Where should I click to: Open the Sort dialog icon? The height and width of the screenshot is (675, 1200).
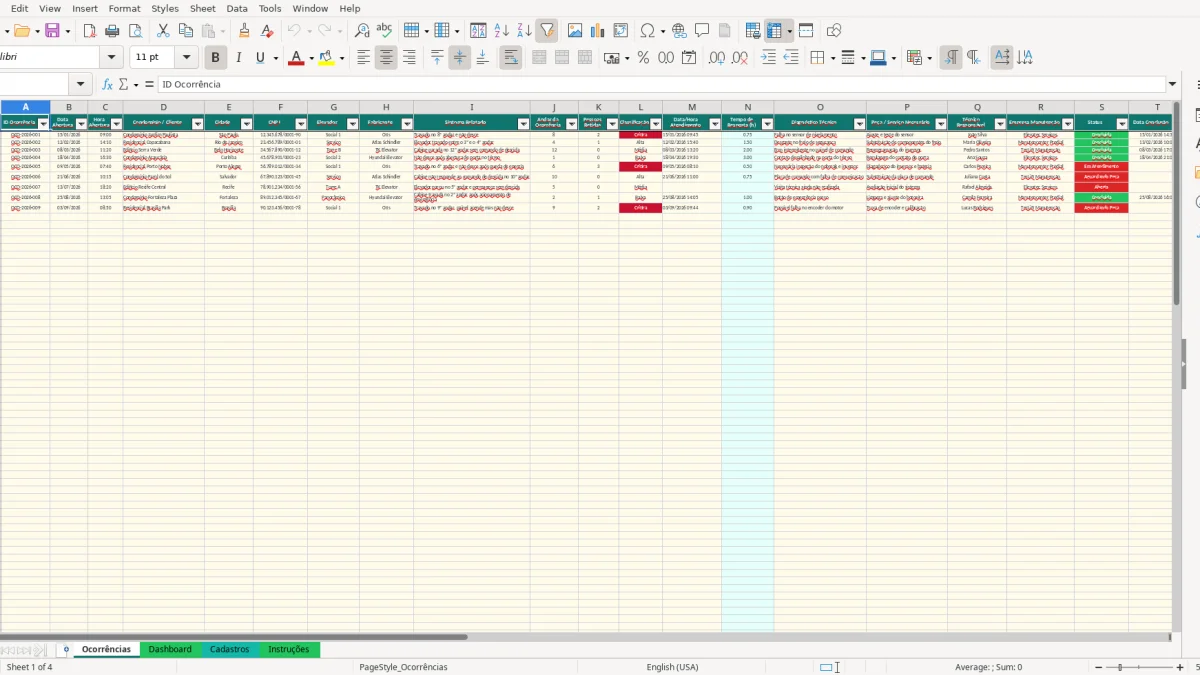coord(478,31)
